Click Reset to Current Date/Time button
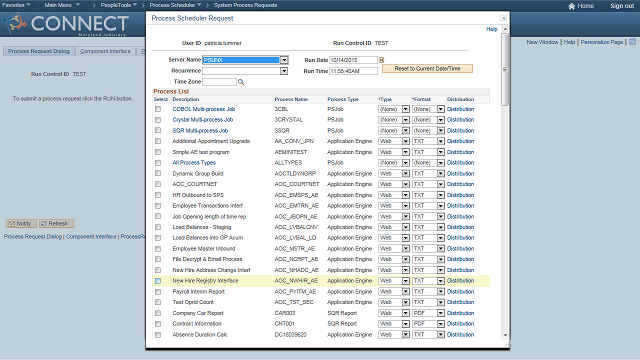This screenshot has height=360, width=640. point(427,69)
